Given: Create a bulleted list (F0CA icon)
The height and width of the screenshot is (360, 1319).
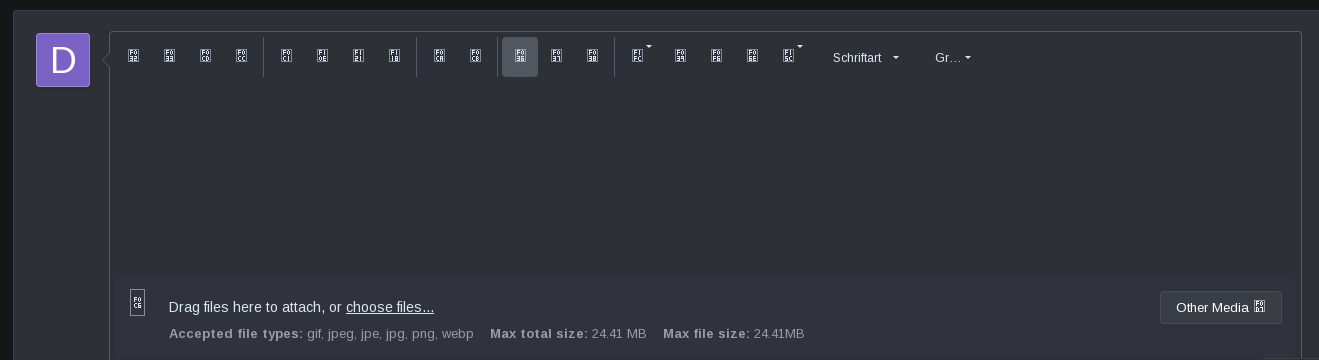Looking at the screenshot, I should [x=439, y=57].
